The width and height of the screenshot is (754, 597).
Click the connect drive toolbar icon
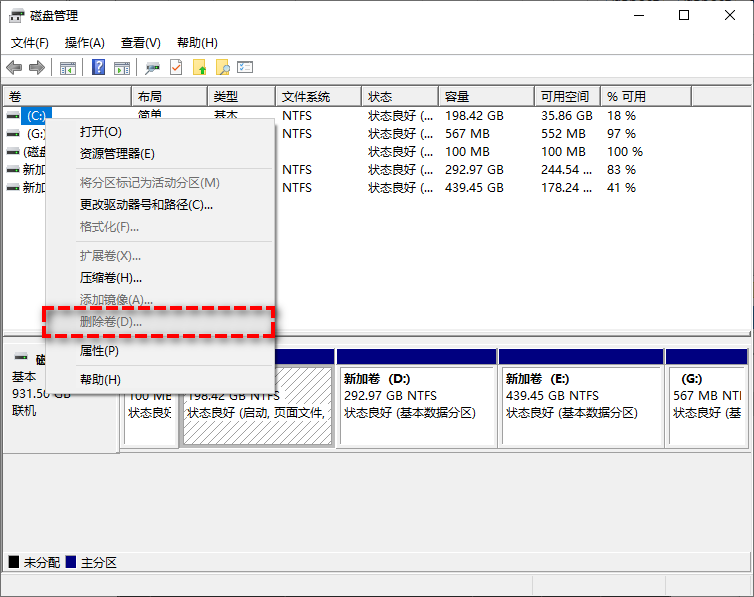pos(152,68)
